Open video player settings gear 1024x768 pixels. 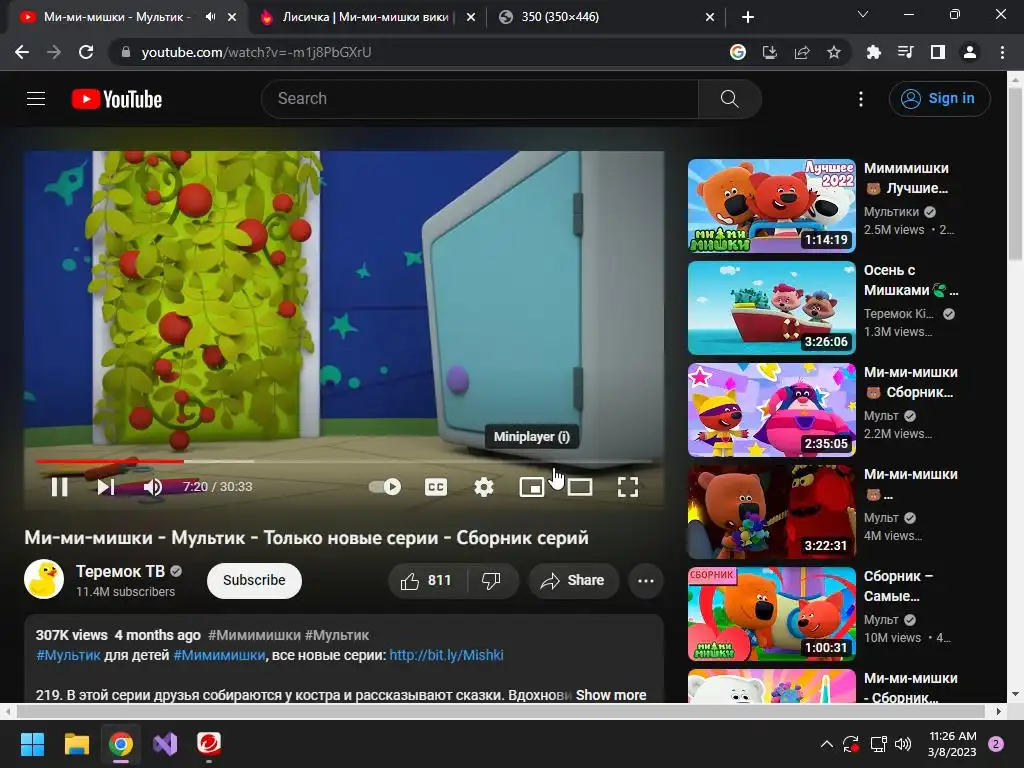[x=483, y=487]
